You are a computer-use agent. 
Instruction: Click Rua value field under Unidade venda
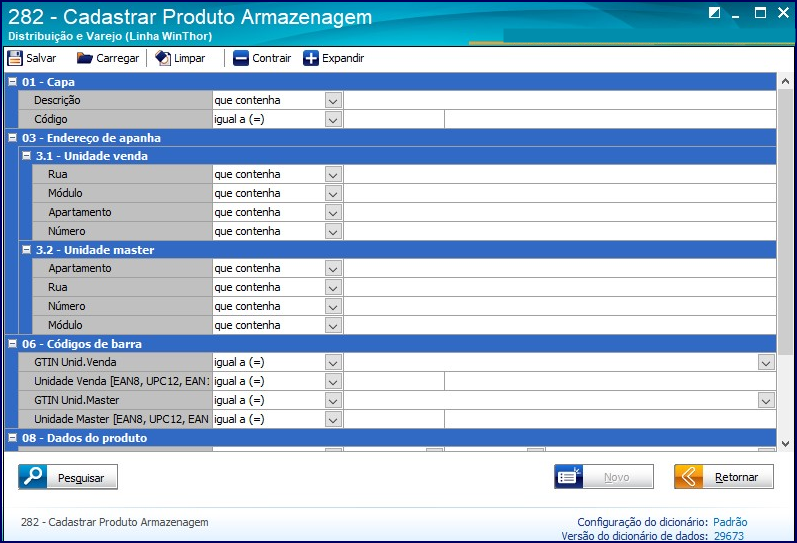pyautogui.click(x=560, y=174)
